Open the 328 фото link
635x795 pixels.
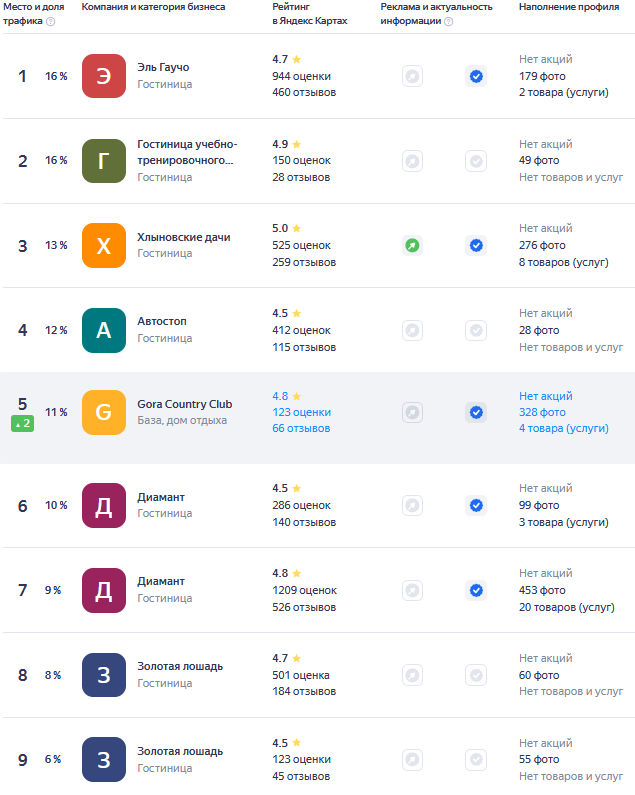[542, 412]
